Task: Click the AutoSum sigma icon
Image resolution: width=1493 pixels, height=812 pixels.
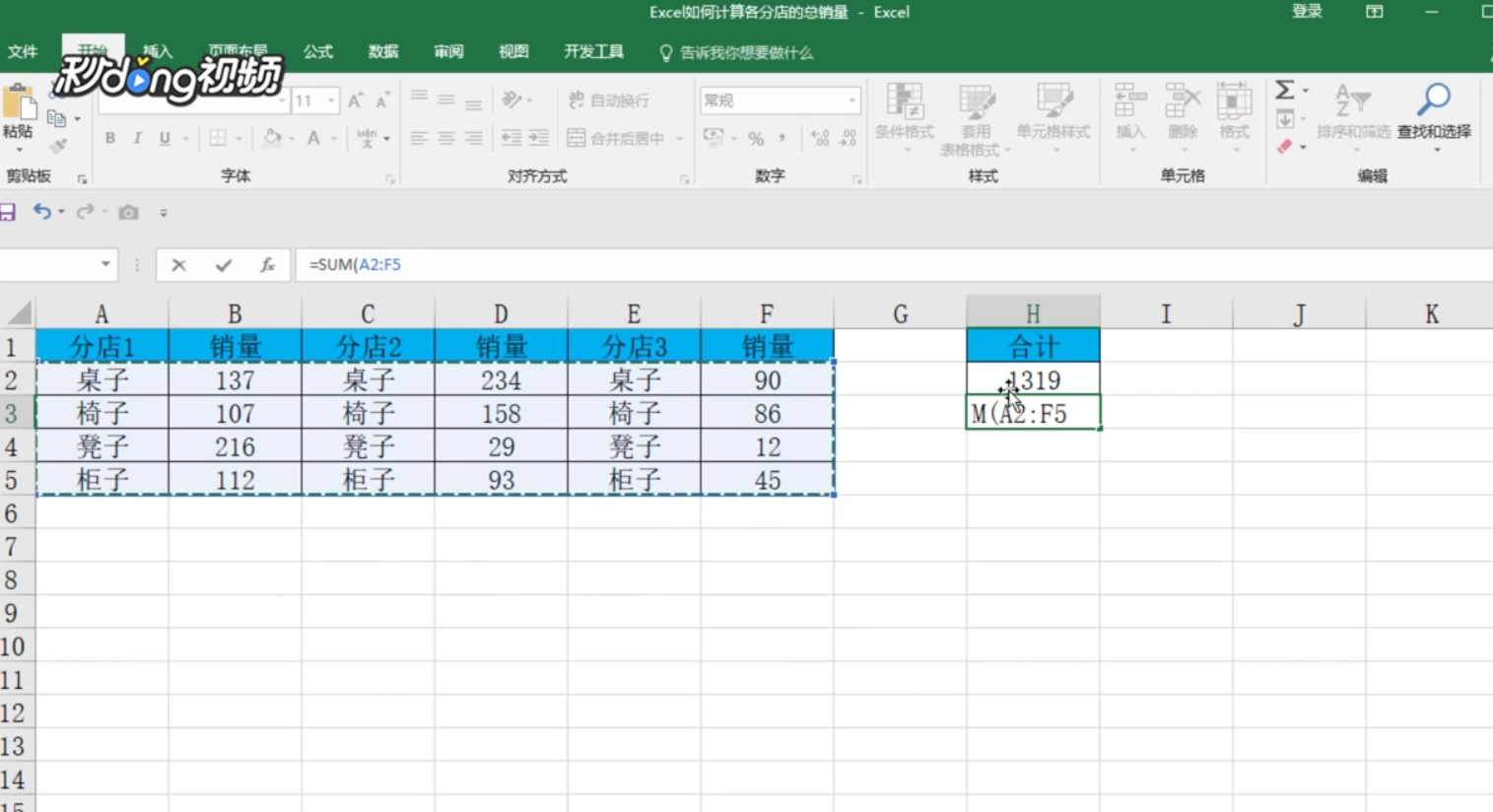Action: coord(1285,91)
